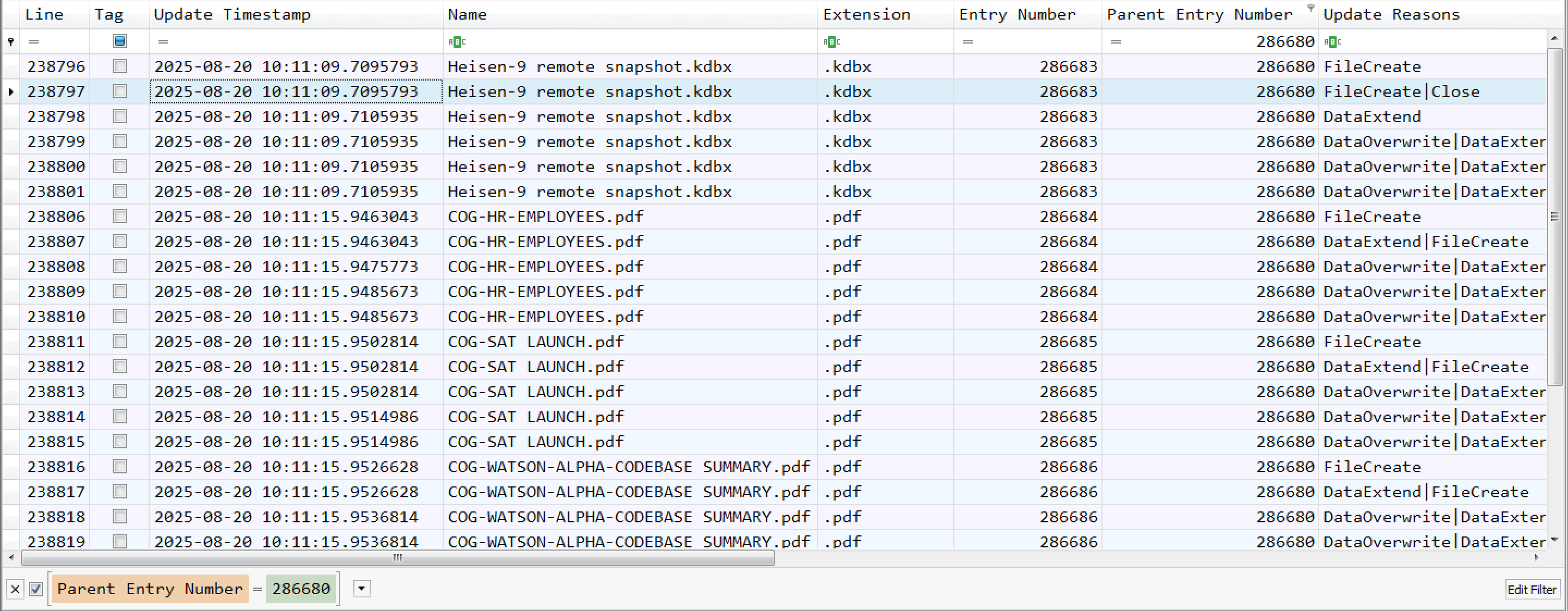1568x611 pixels.
Task: Remove filter using the X button
Action: 15,589
